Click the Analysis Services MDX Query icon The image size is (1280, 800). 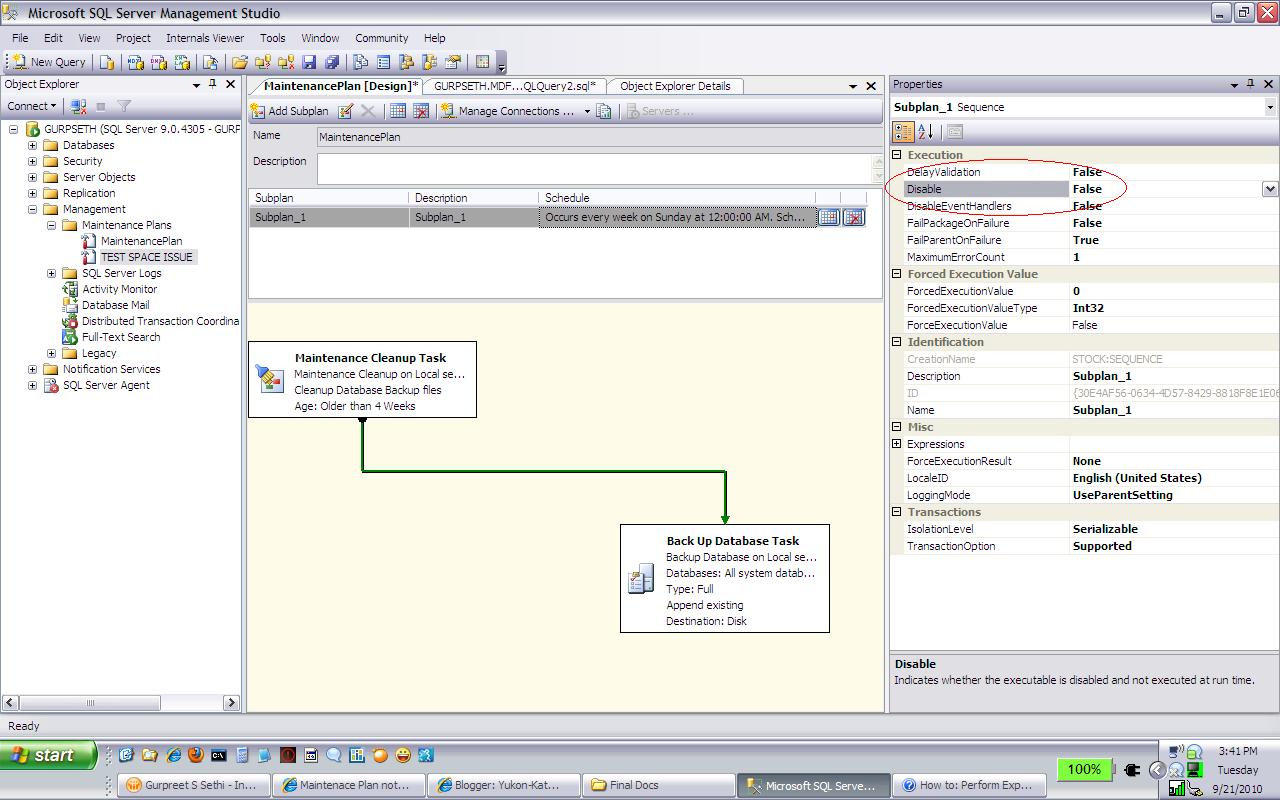pos(135,62)
